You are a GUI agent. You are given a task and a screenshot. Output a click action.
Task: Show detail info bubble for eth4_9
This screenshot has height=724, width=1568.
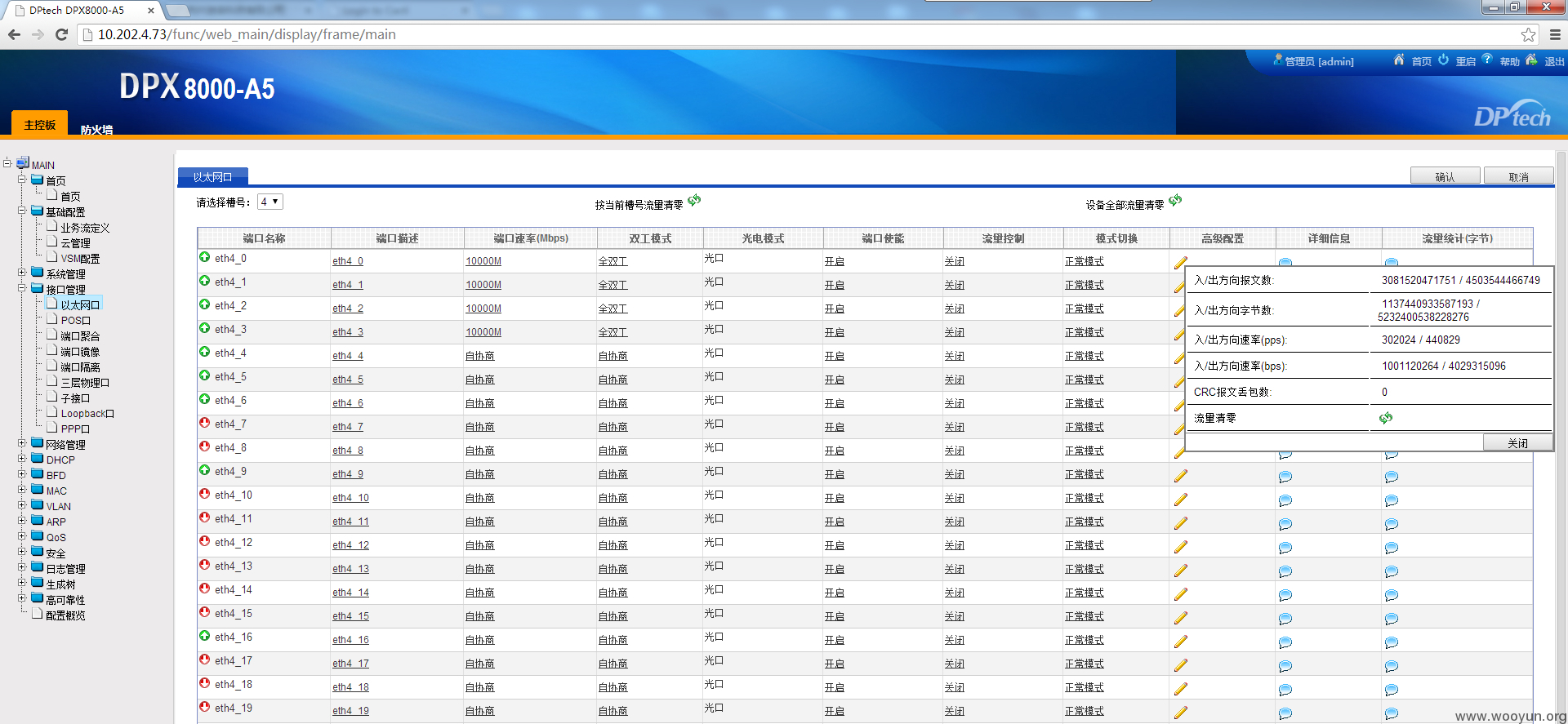click(1285, 477)
